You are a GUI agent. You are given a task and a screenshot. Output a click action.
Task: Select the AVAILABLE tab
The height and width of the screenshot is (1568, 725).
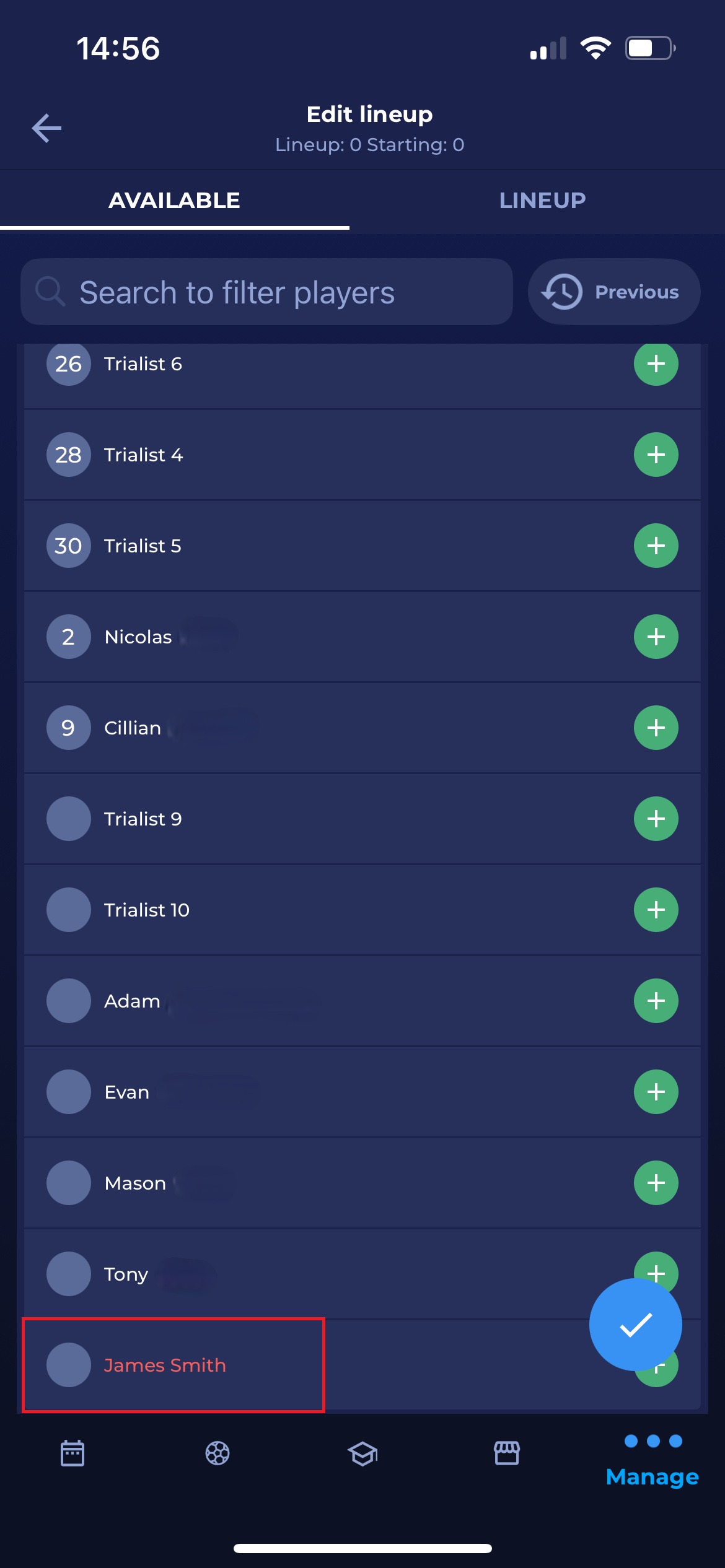point(174,201)
